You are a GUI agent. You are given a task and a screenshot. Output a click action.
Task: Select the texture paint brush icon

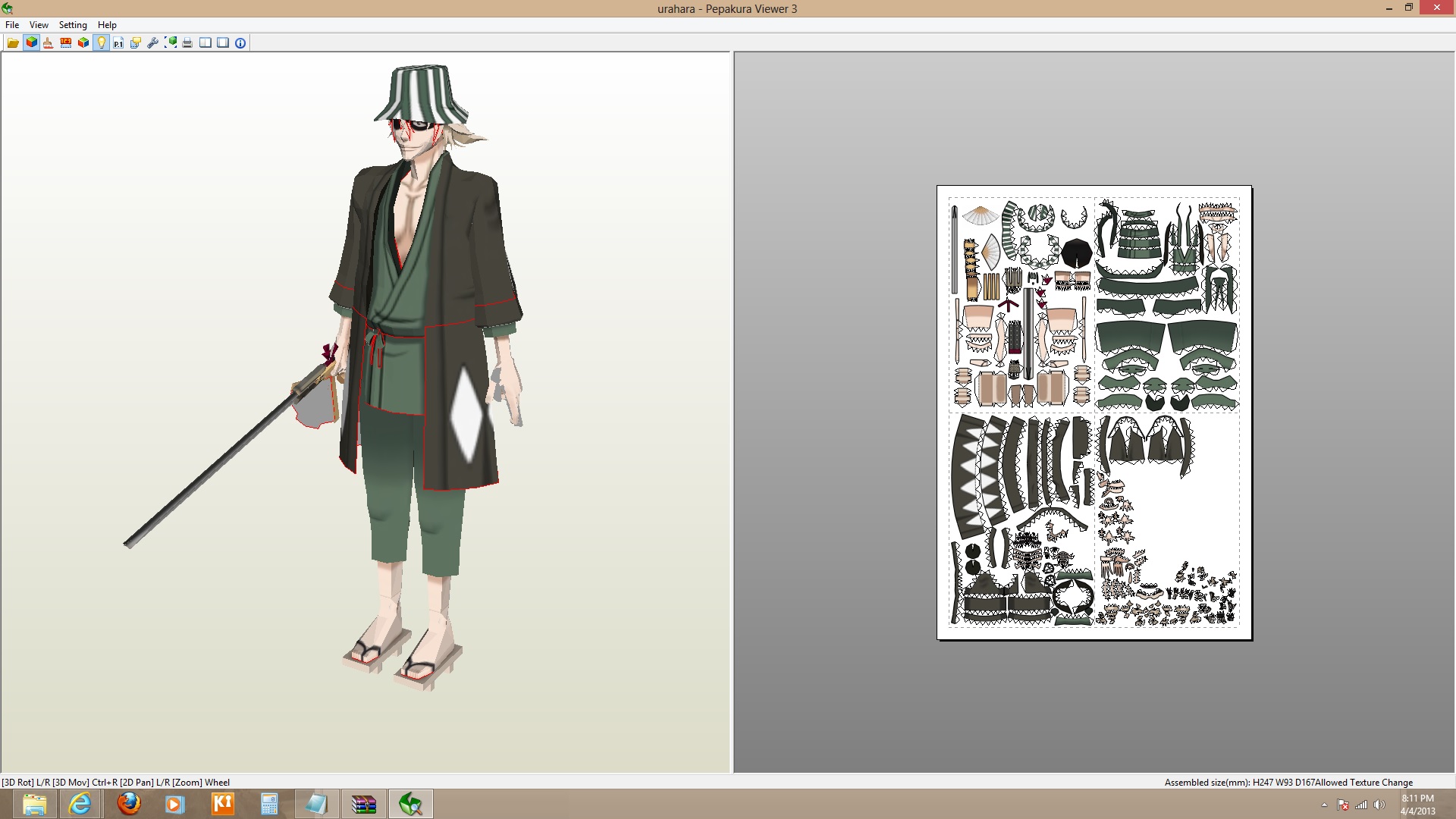pyautogui.click(x=48, y=42)
